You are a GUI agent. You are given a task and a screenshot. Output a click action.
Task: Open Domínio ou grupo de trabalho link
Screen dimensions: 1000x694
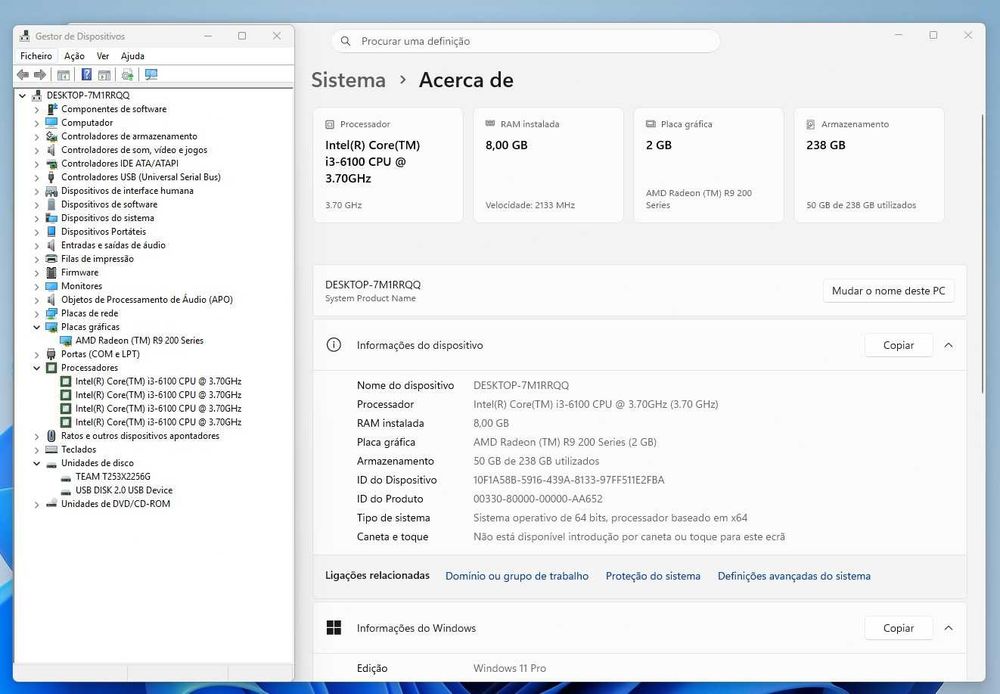[x=517, y=576]
